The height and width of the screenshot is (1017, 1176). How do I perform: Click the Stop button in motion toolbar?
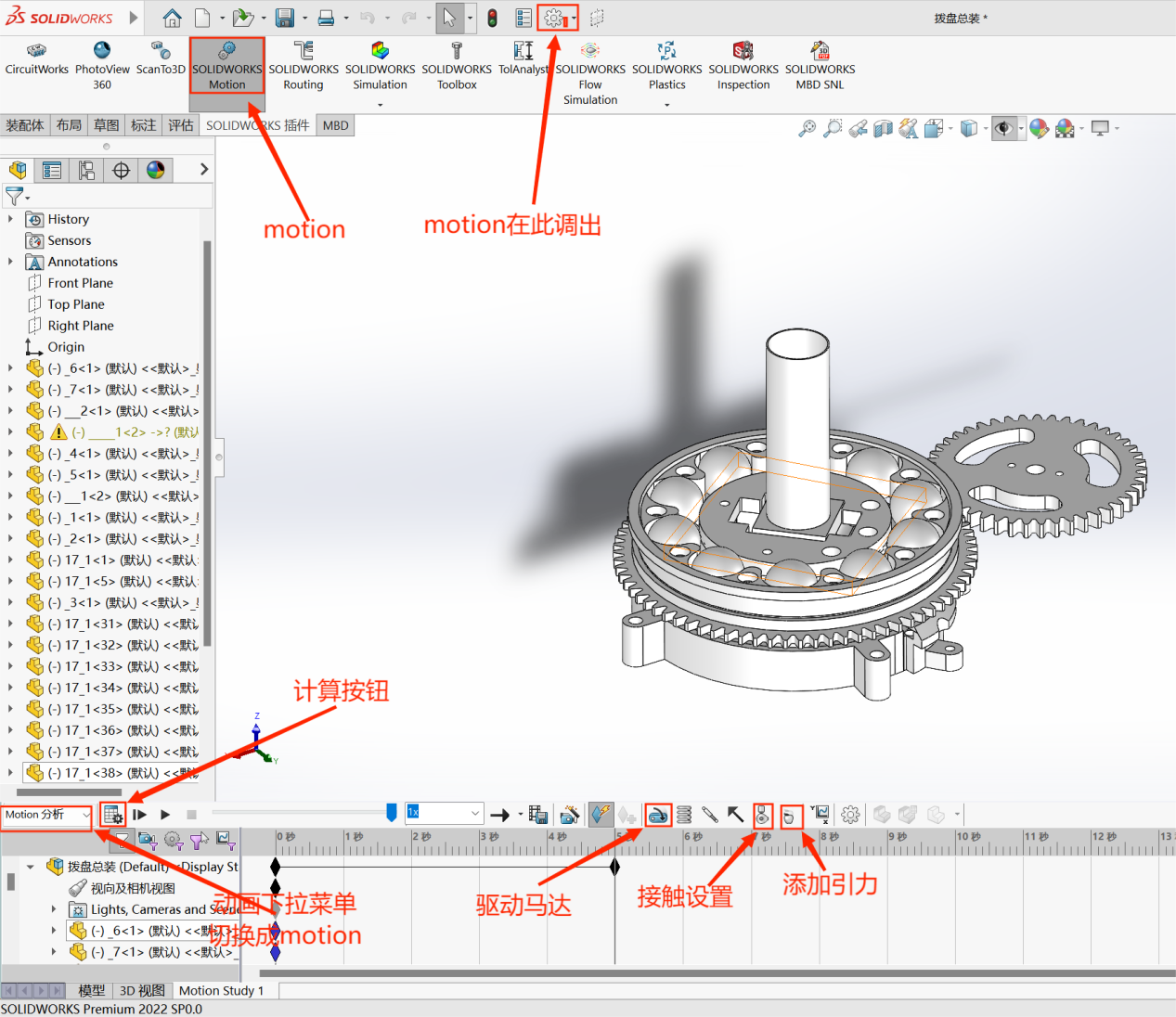(191, 815)
